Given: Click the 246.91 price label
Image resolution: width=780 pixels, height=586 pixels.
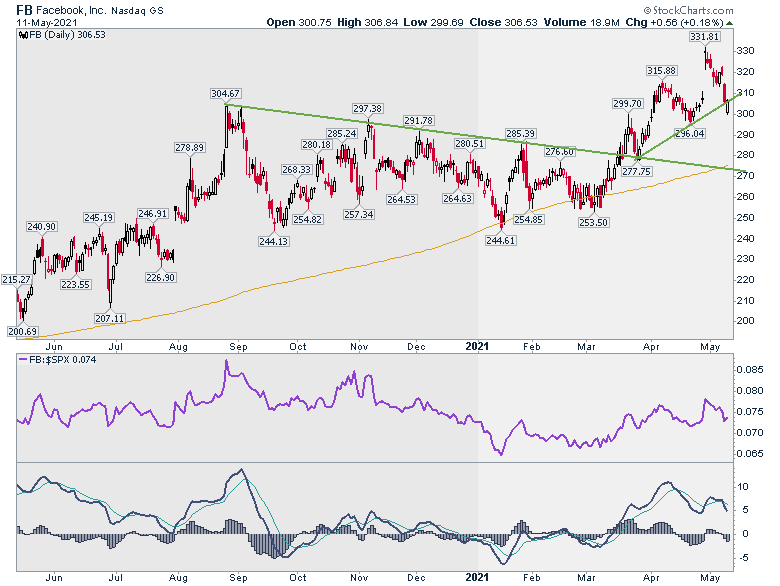Looking at the screenshot, I should coord(153,213).
